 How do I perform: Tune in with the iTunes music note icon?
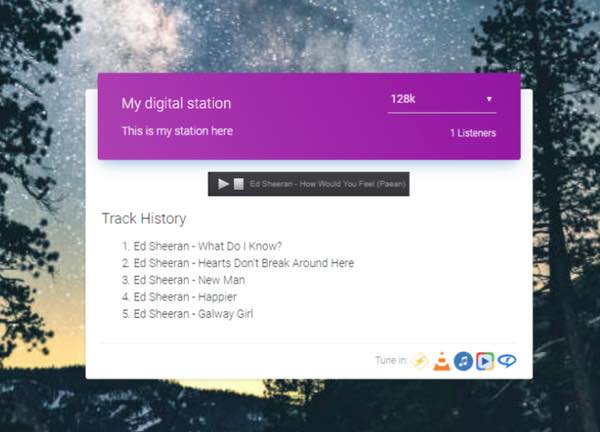tap(463, 361)
